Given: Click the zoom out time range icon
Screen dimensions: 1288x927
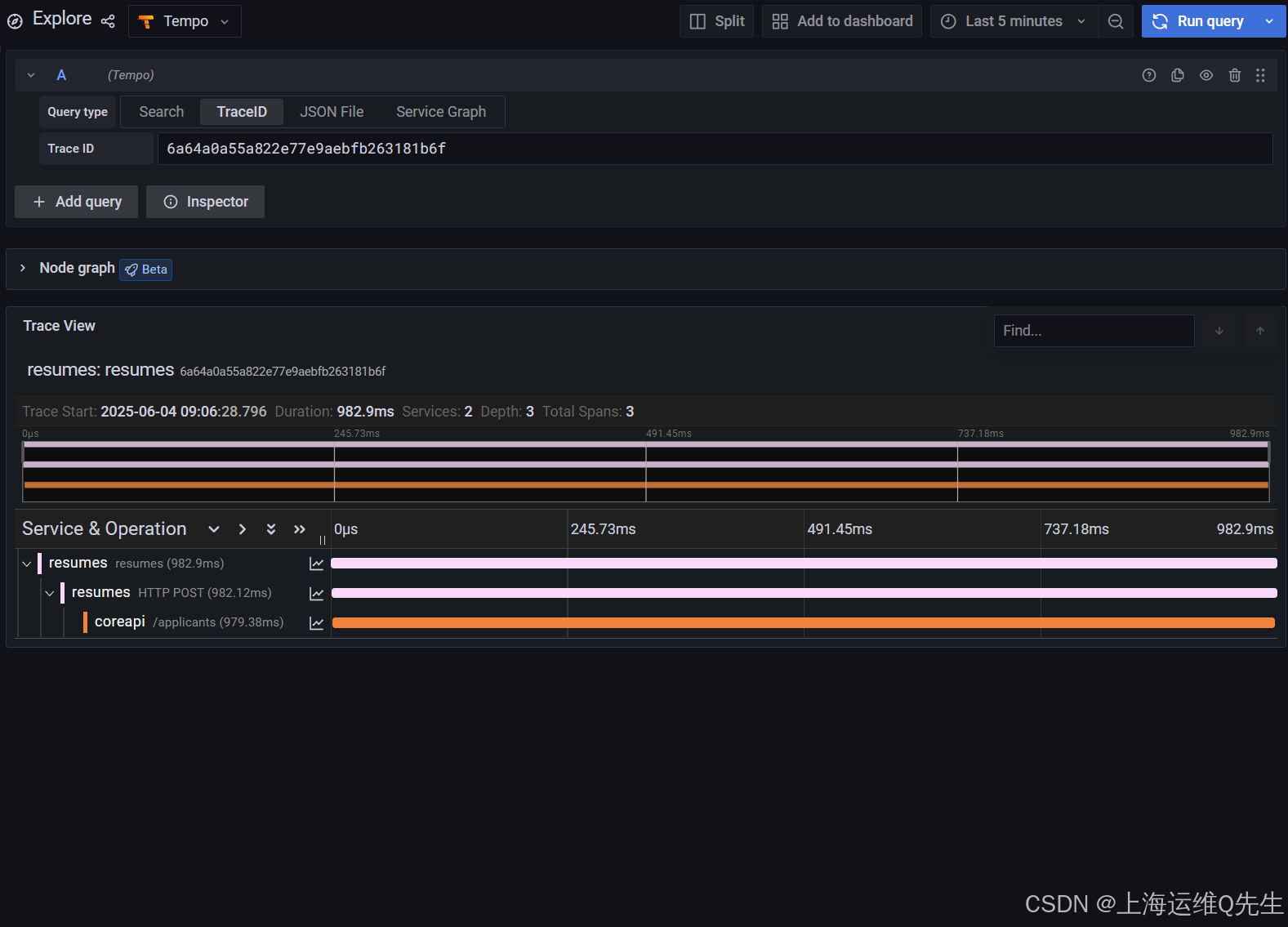Looking at the screenshot, I should click(1116, 21).
